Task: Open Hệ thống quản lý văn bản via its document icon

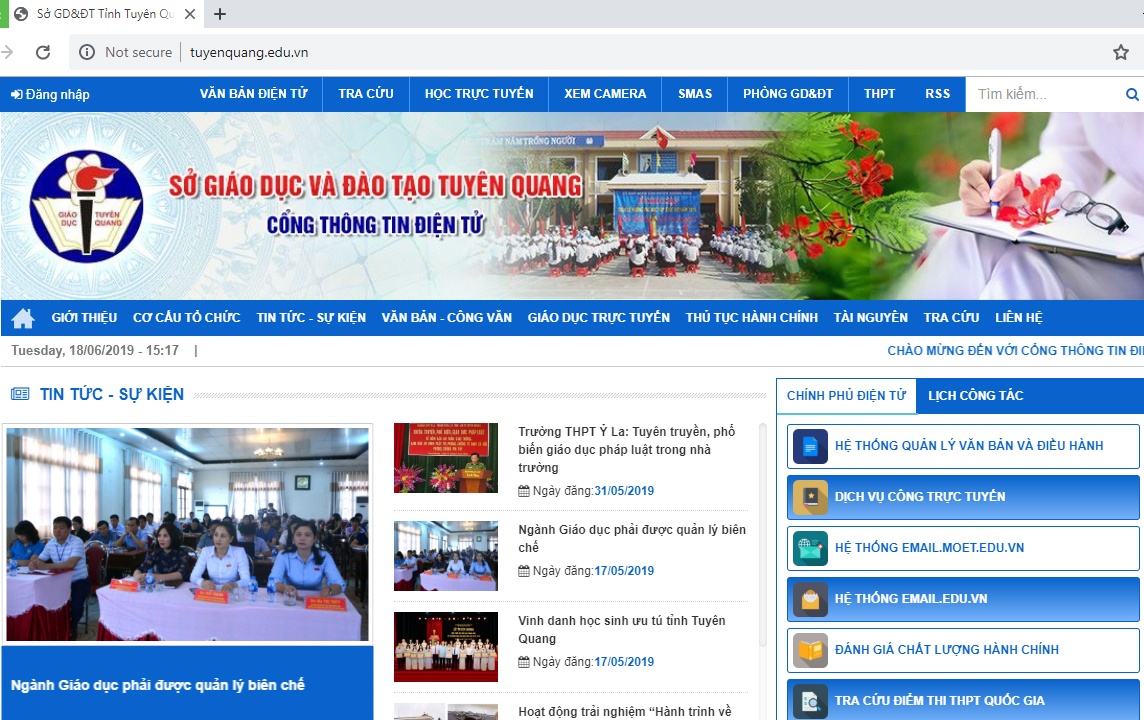Action: [x=810, y=446]
